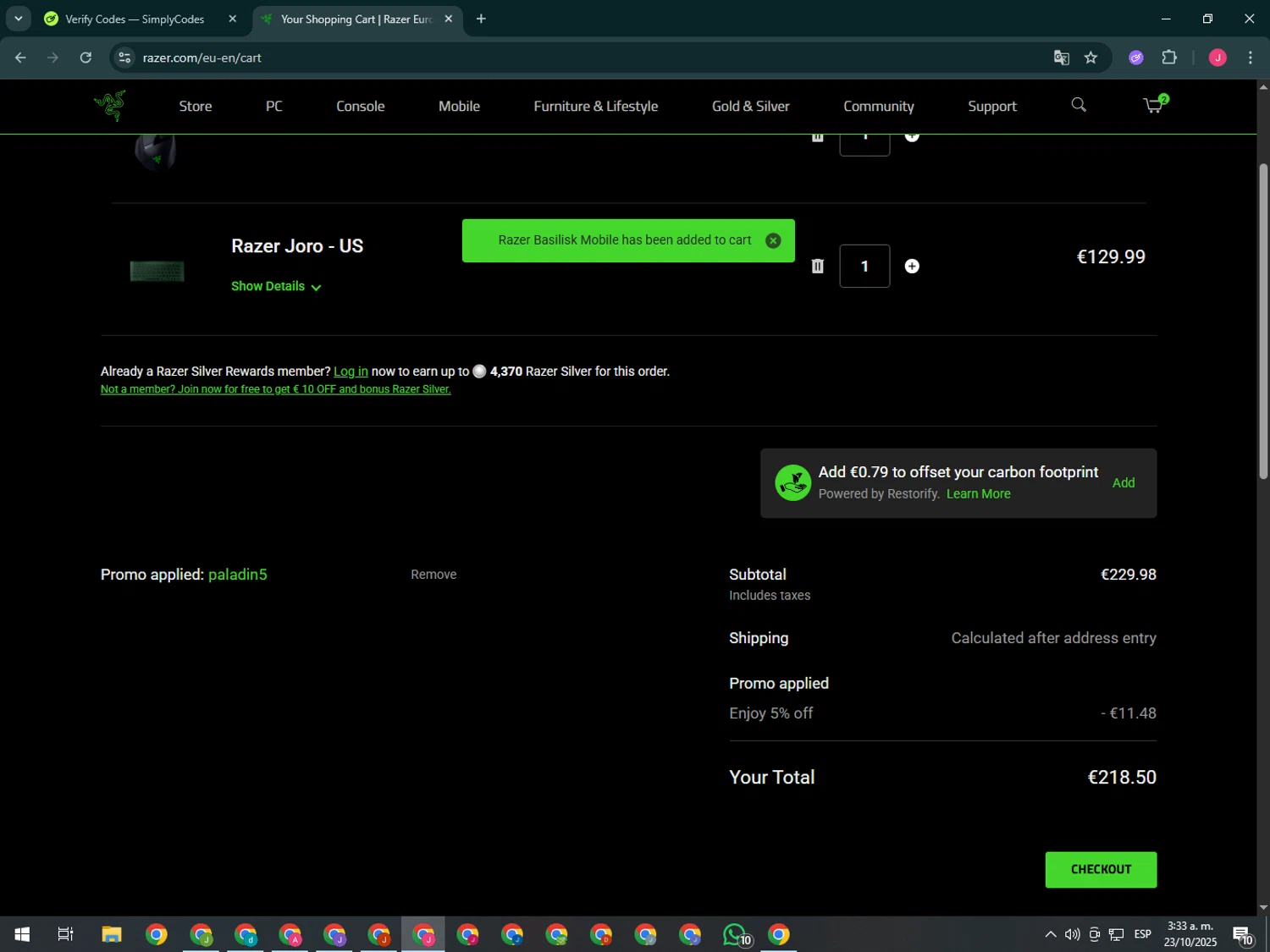Screen dimensions: 1270x952
Task: Click the CHECKOUT button
Action: [x=1101, y=869]
